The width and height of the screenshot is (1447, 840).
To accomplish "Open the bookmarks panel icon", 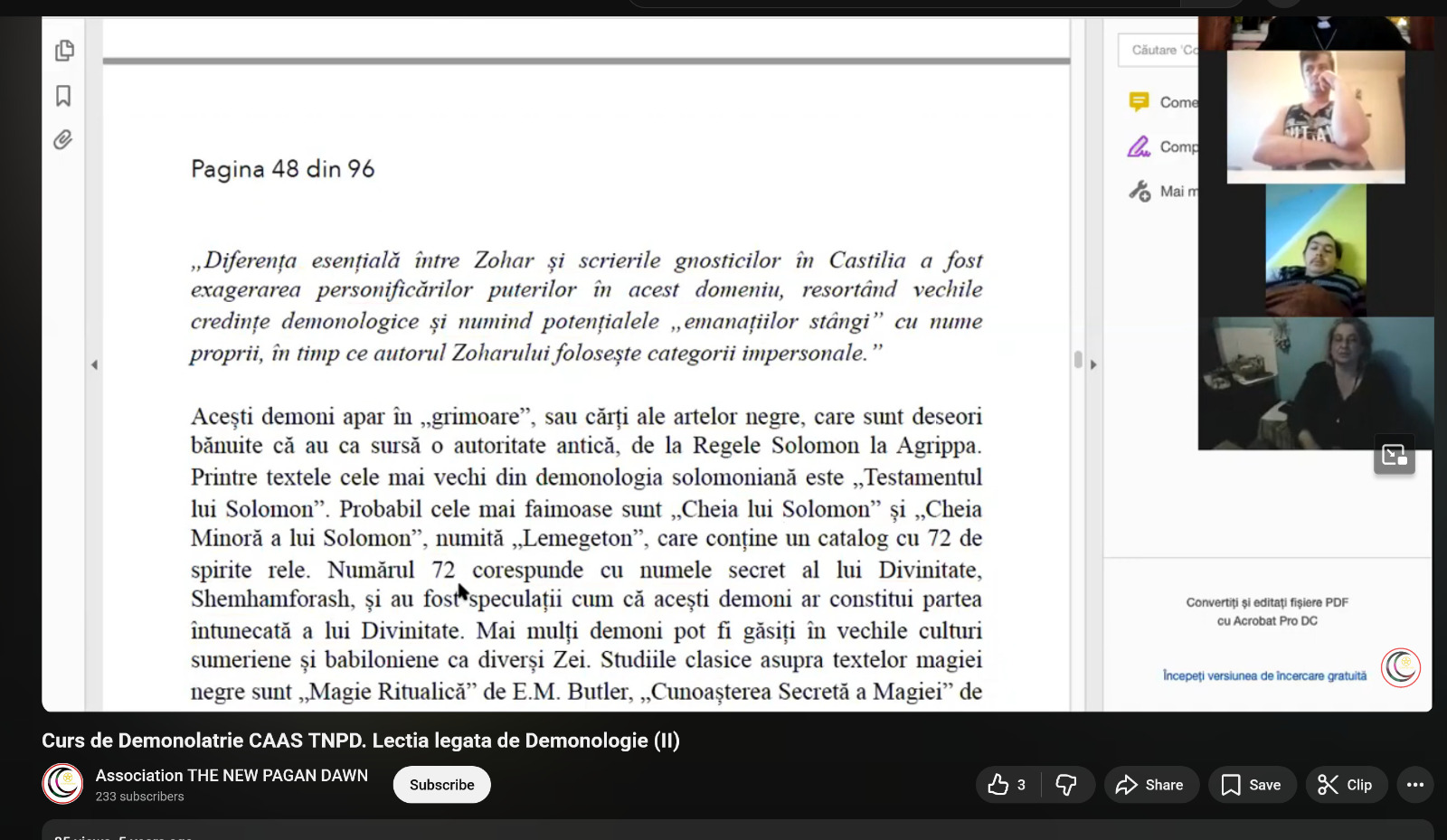I will (63, 96).
